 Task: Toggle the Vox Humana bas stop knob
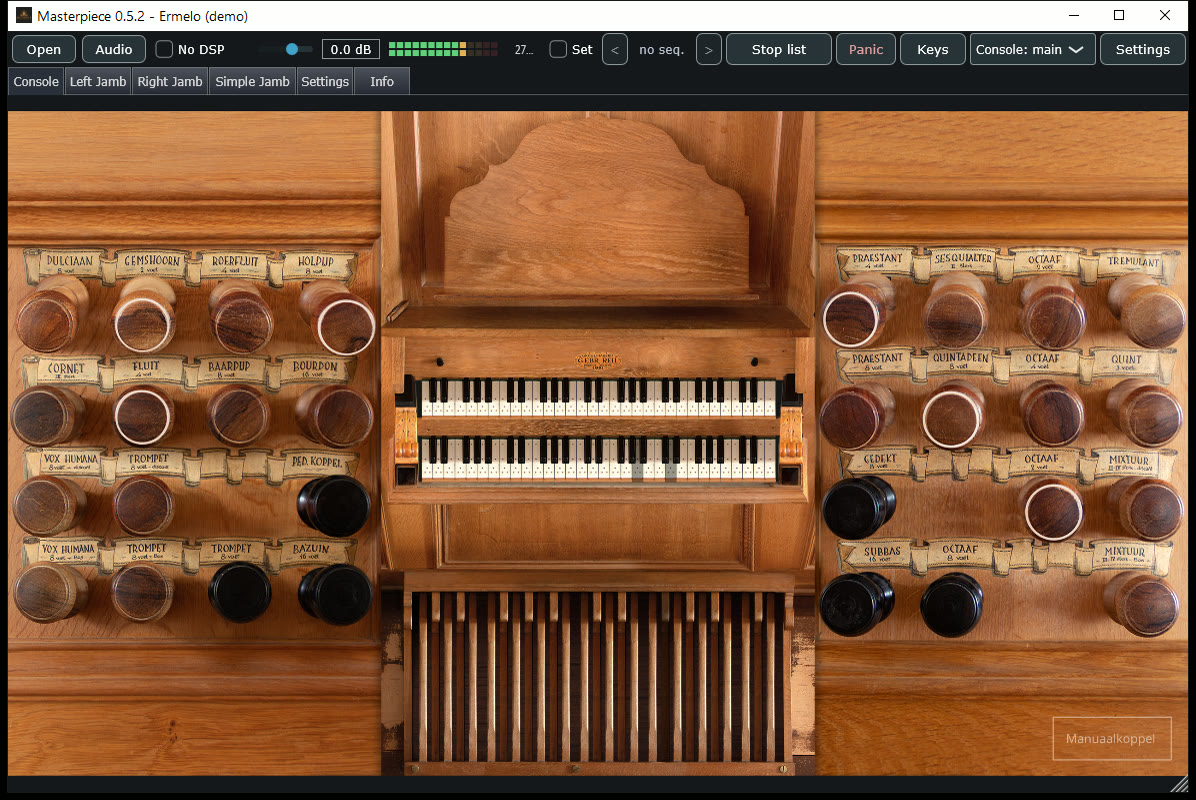click(x=46, y=593)
